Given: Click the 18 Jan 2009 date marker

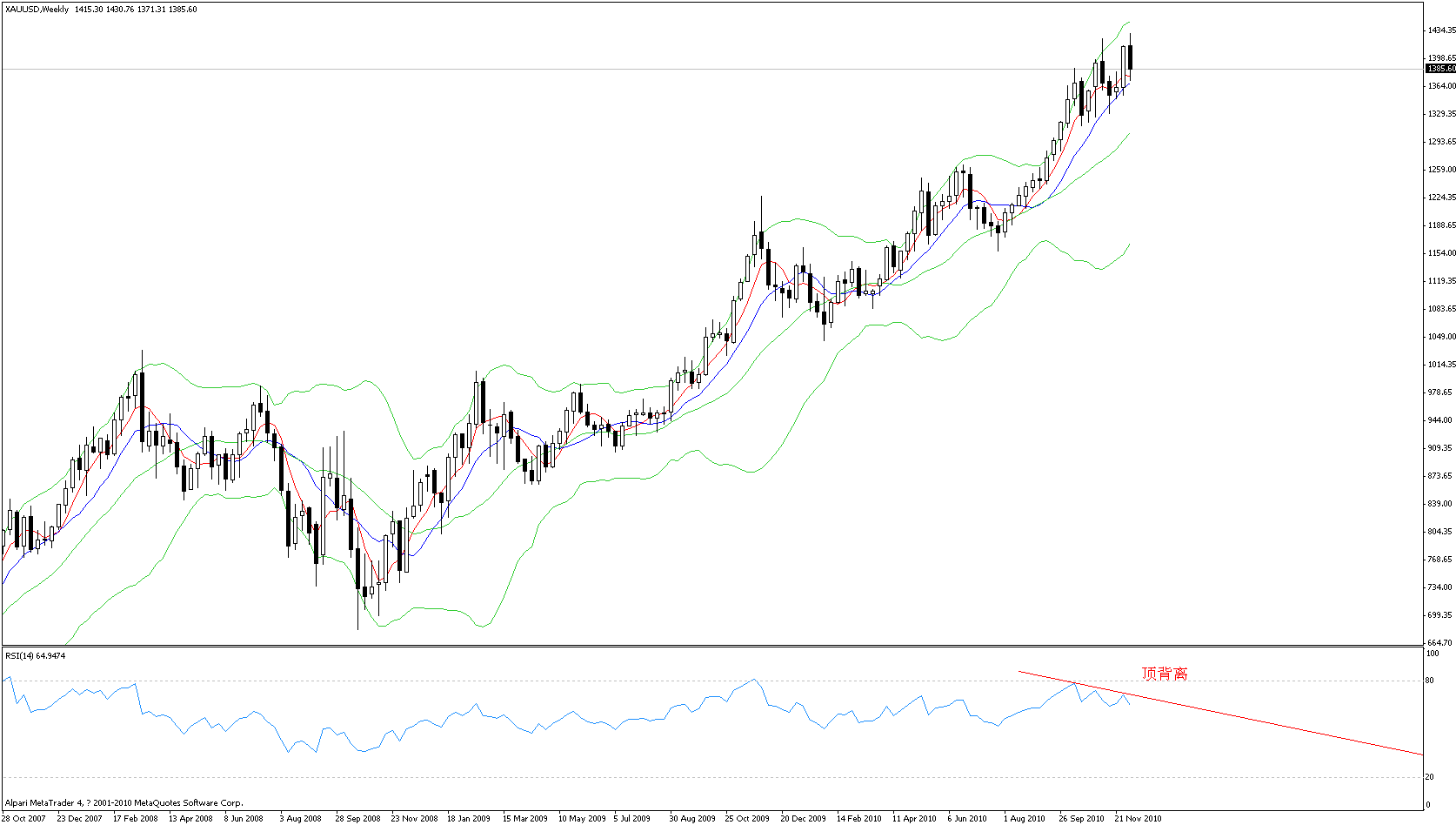Looking at the screenshot, I should (x=469, y=818).
